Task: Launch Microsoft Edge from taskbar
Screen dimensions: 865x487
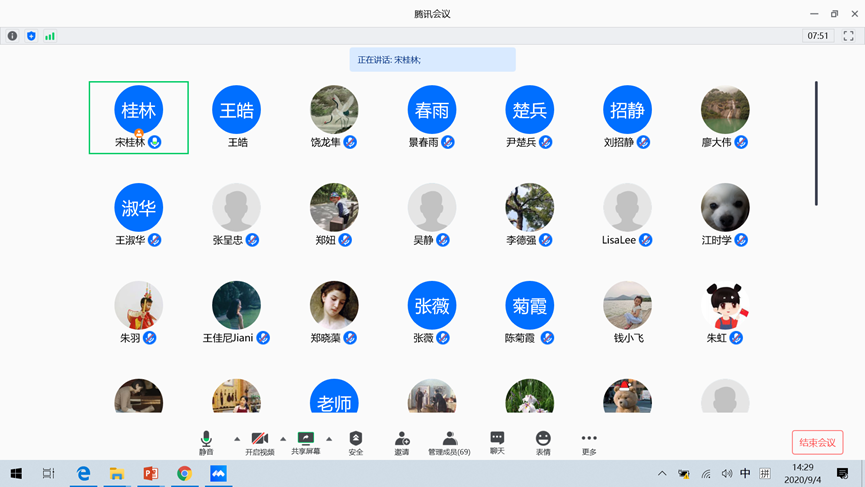Action: coord(83,473)
